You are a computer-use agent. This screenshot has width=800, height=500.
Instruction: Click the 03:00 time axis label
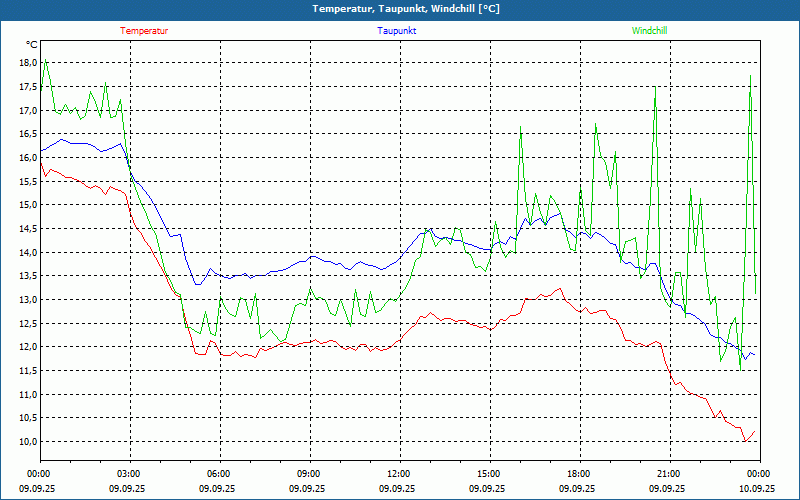pos(131,474)
